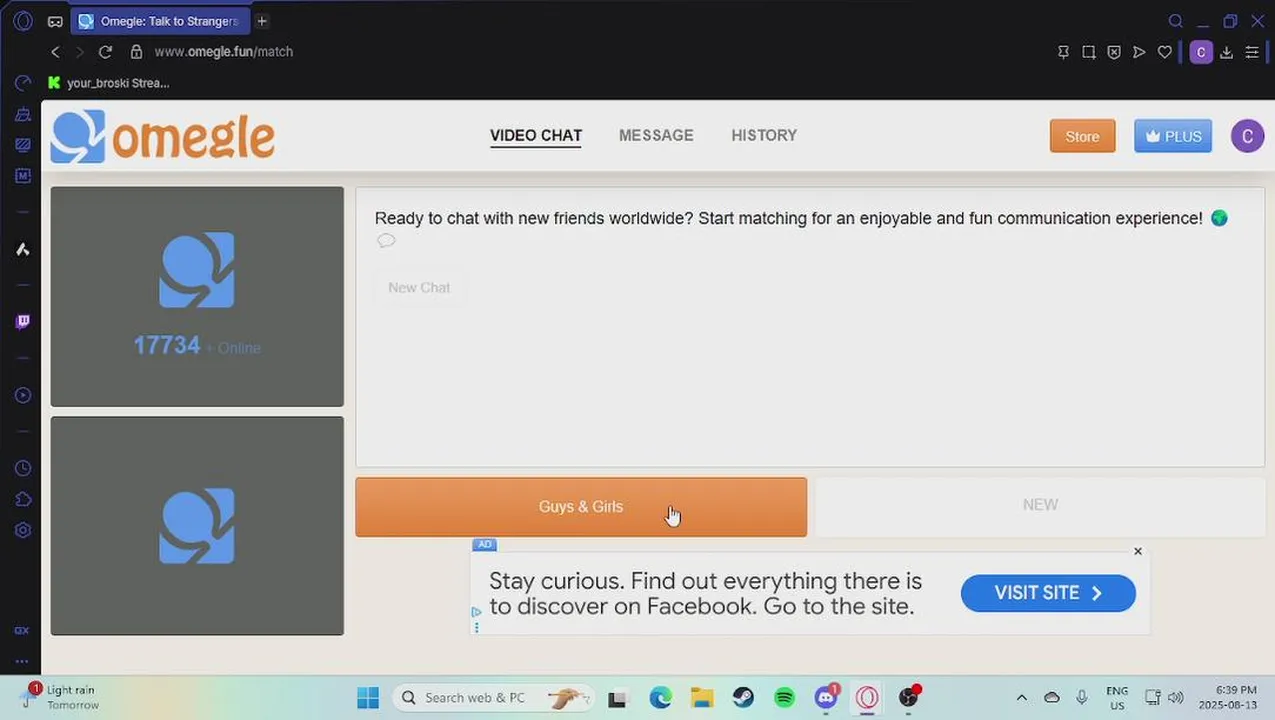The width and height of the screenshot is (1275, 720).
Task: Click the blue PLUS button
Action: 1173,136
